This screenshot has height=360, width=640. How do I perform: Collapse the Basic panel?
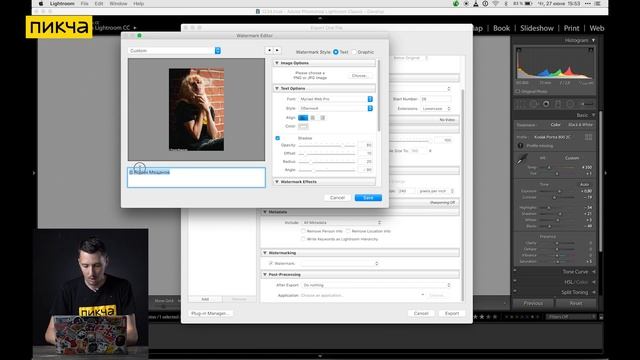(593, 116)
